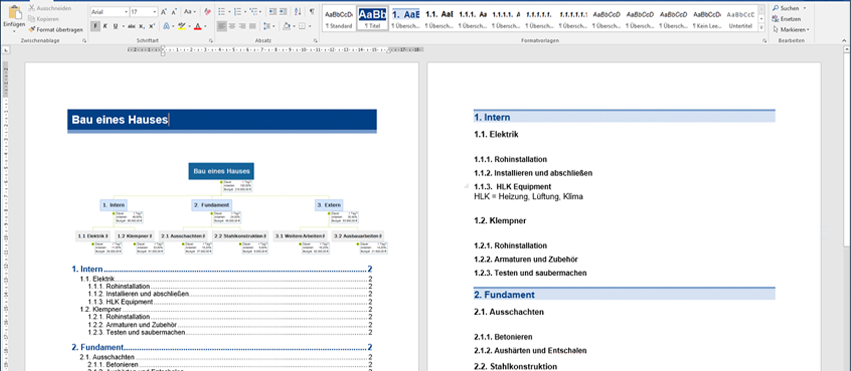The height and width of the screenshot is (371, 851).
Task: Open the highlight color dropdown arrow
Action: click(189, 26)
